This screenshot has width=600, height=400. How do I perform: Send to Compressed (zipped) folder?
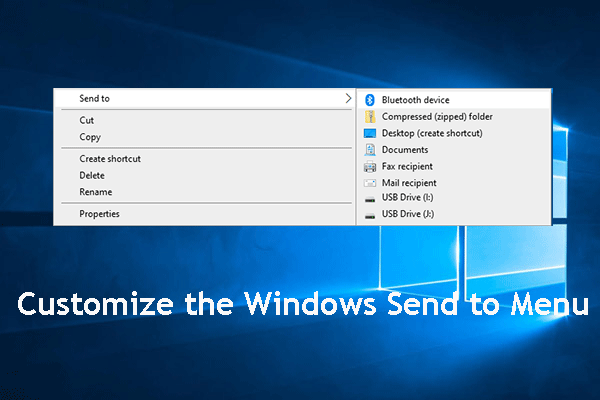pos(454,116)
